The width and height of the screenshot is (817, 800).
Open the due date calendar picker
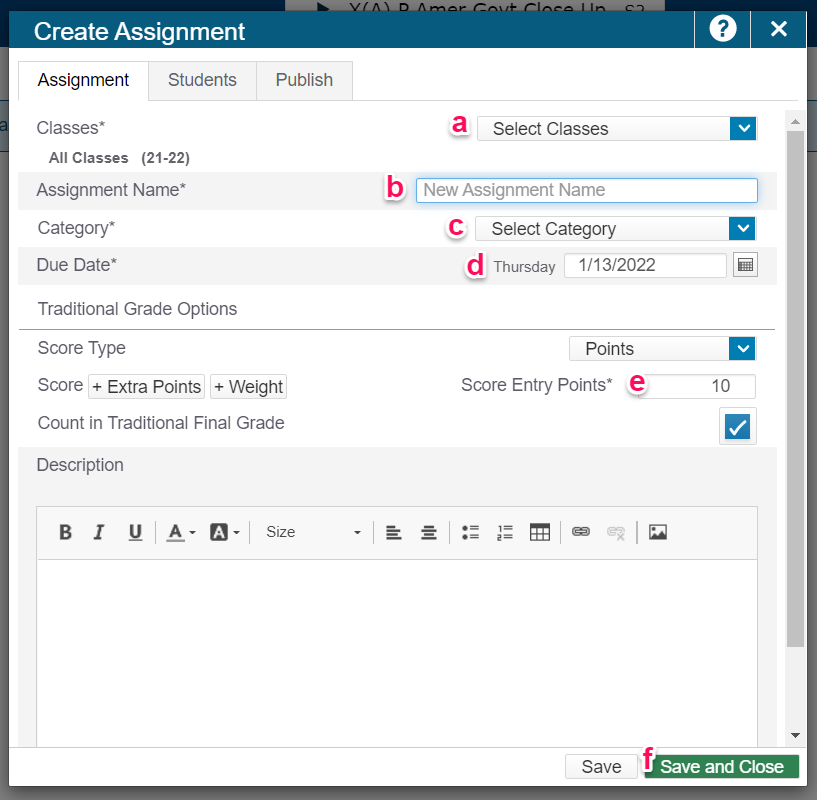(745, 265)
